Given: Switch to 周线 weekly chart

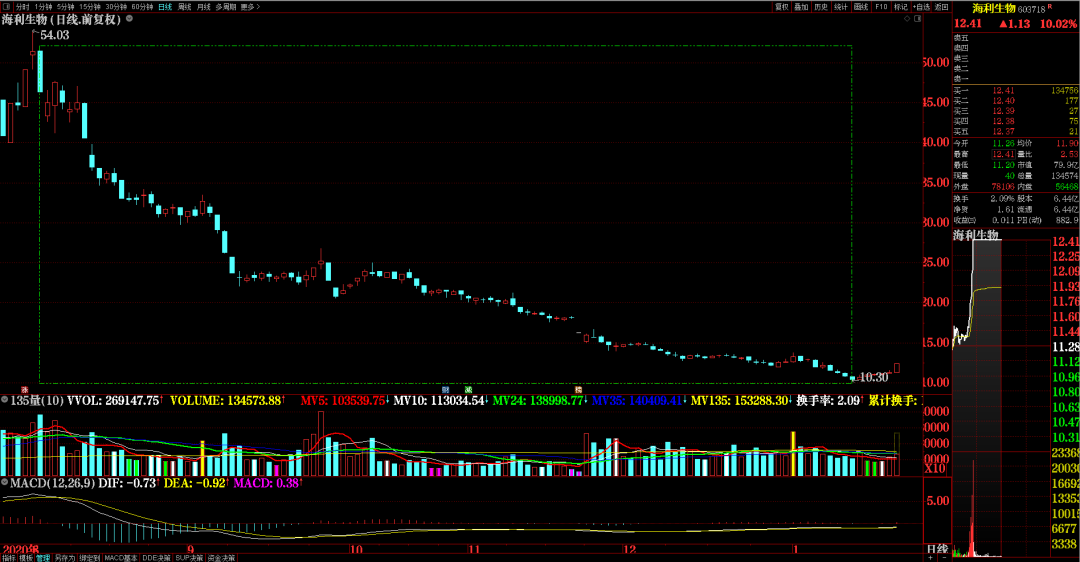Looking at the screenshot, I should tap(185, 7).
